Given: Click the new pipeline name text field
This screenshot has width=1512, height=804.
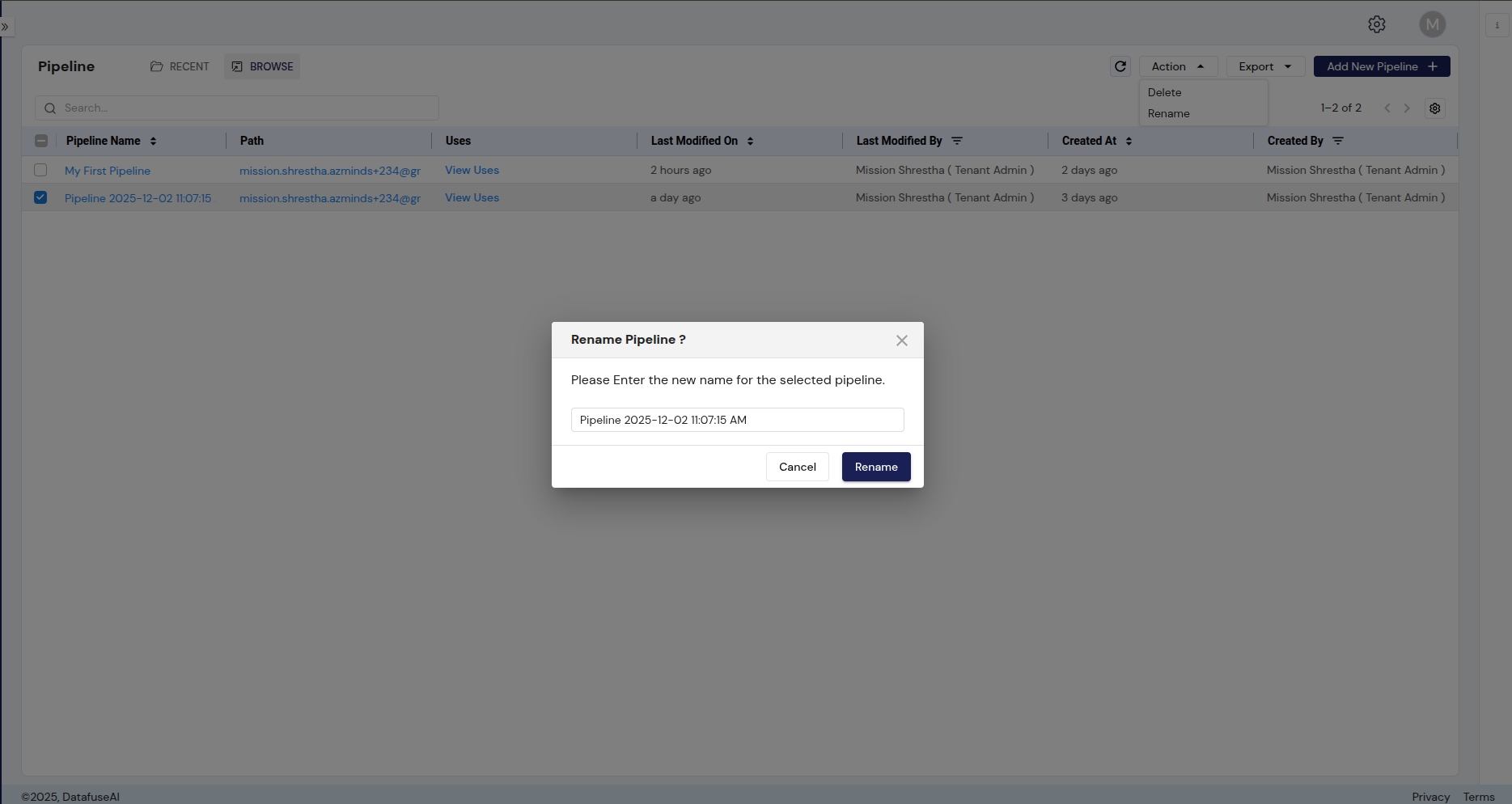Looking at the screenshot, I should 737,420.
